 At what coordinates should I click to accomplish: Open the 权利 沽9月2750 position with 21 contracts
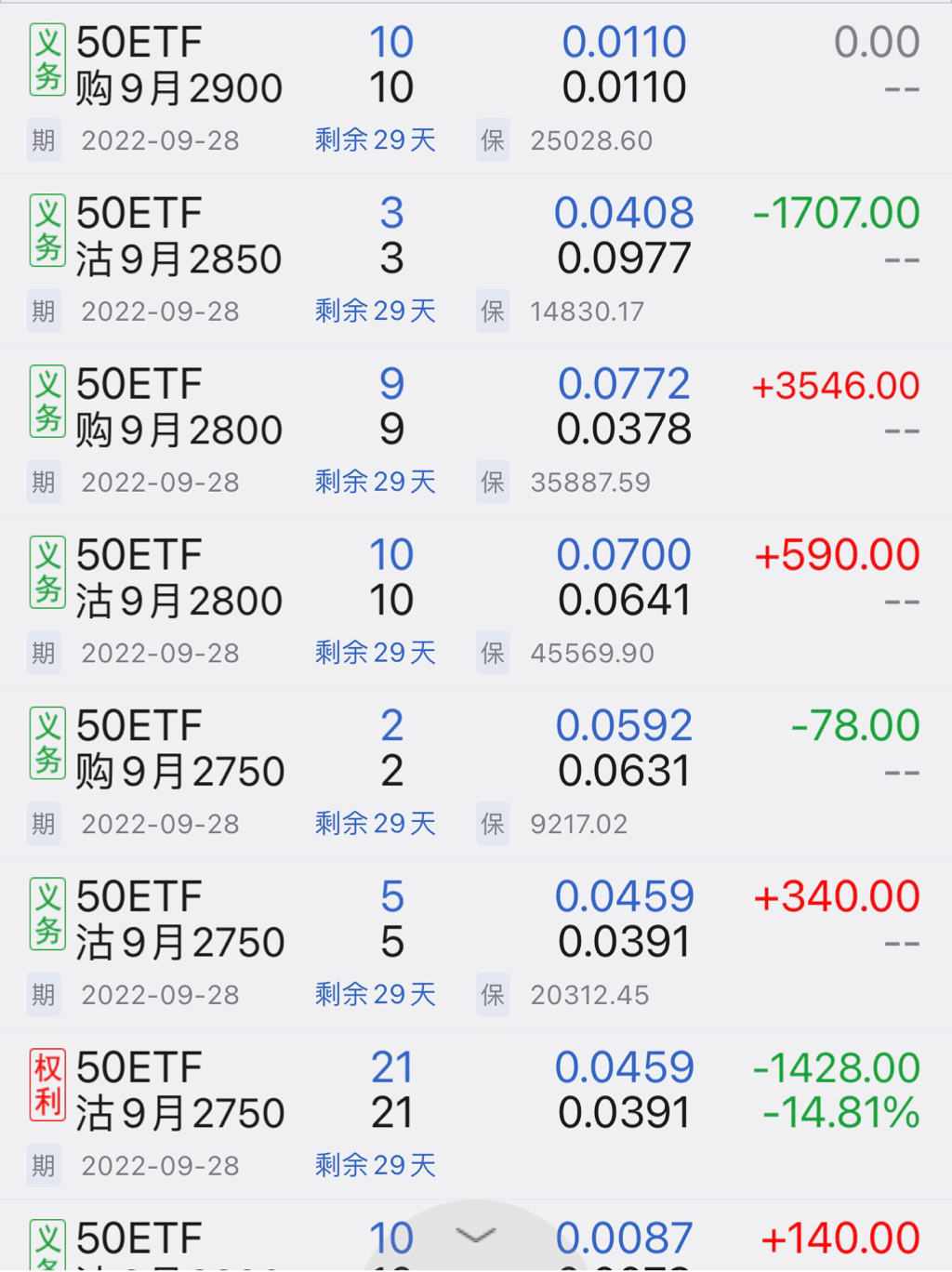click(180, 1091)
